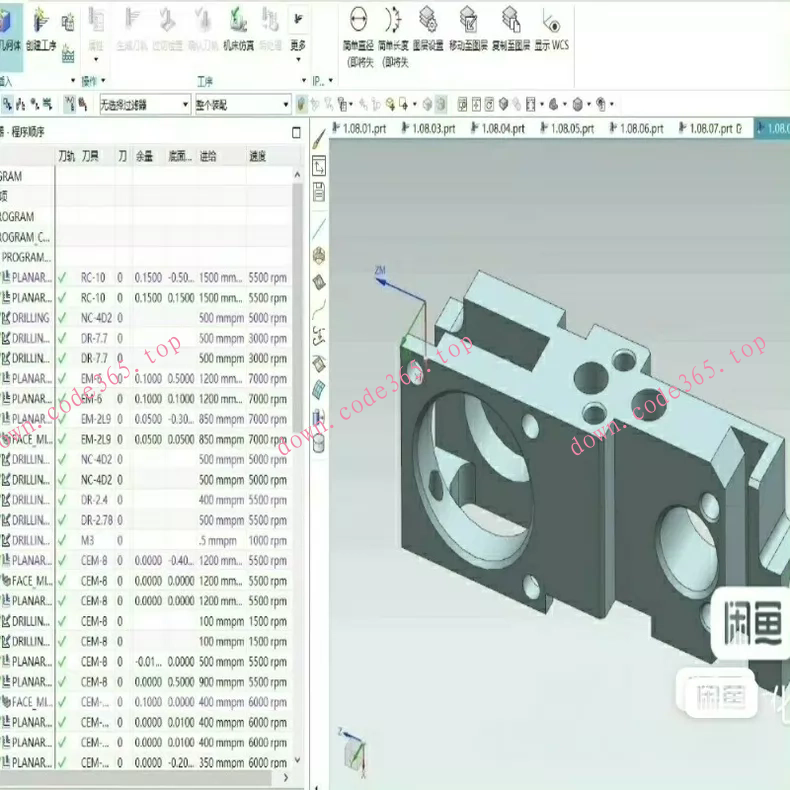This screenshot has width=790, height=790.
Task: Select the 简单长度 simple length measure tool
Action: coord(393,36)
